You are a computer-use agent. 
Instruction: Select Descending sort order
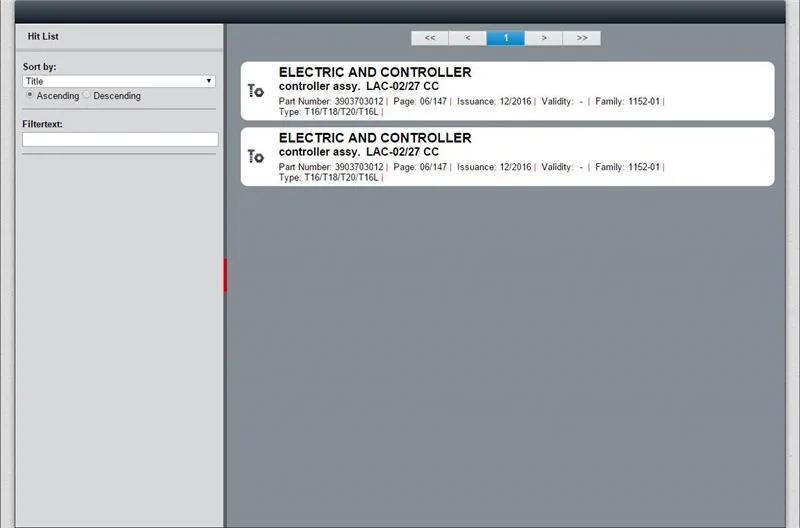click(x=87, y=95)
